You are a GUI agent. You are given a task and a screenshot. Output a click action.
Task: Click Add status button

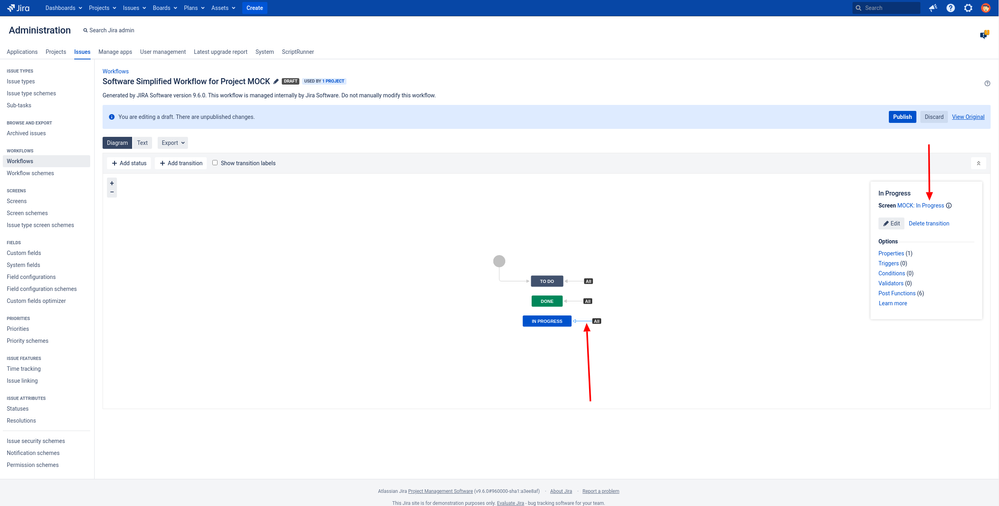(129, 163)
